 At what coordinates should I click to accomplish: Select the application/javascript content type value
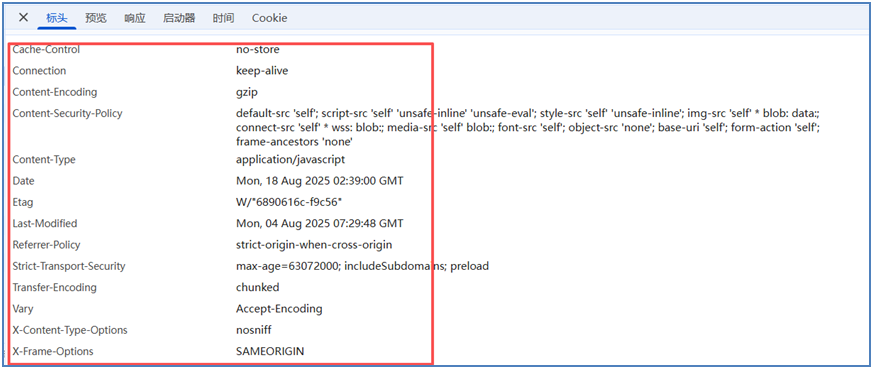pyautogui.click(x=291, y=160)
